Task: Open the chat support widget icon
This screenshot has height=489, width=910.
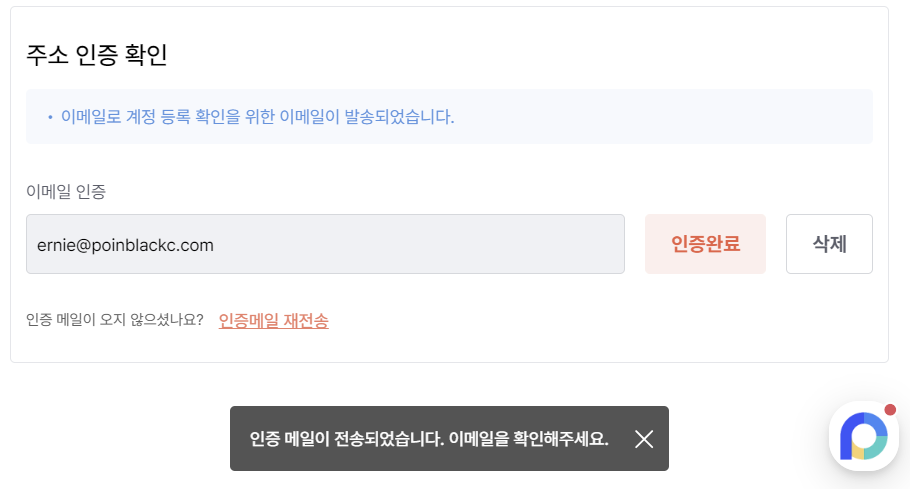Action: coord(864,436)
